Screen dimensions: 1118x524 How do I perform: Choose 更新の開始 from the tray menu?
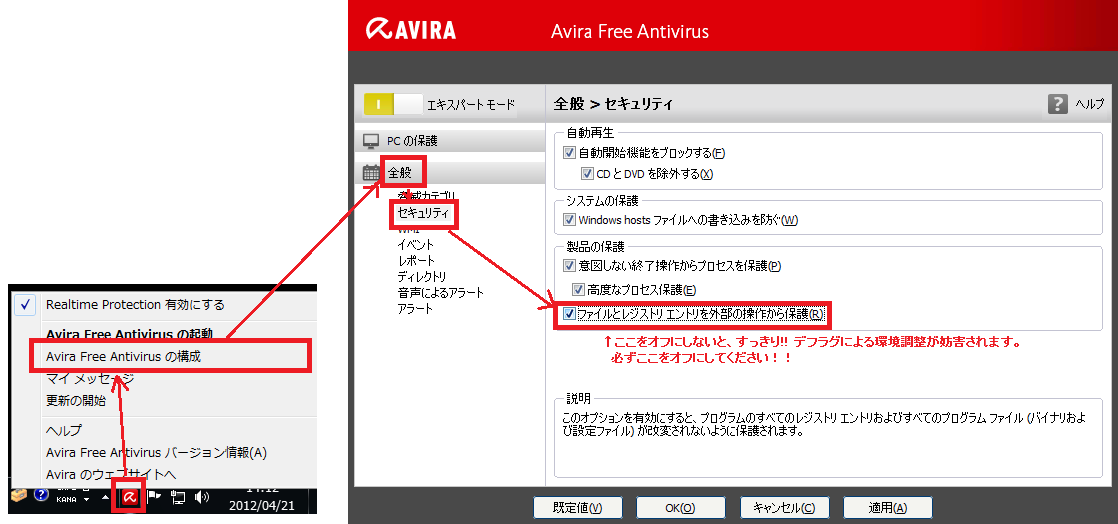pos(76,401)
